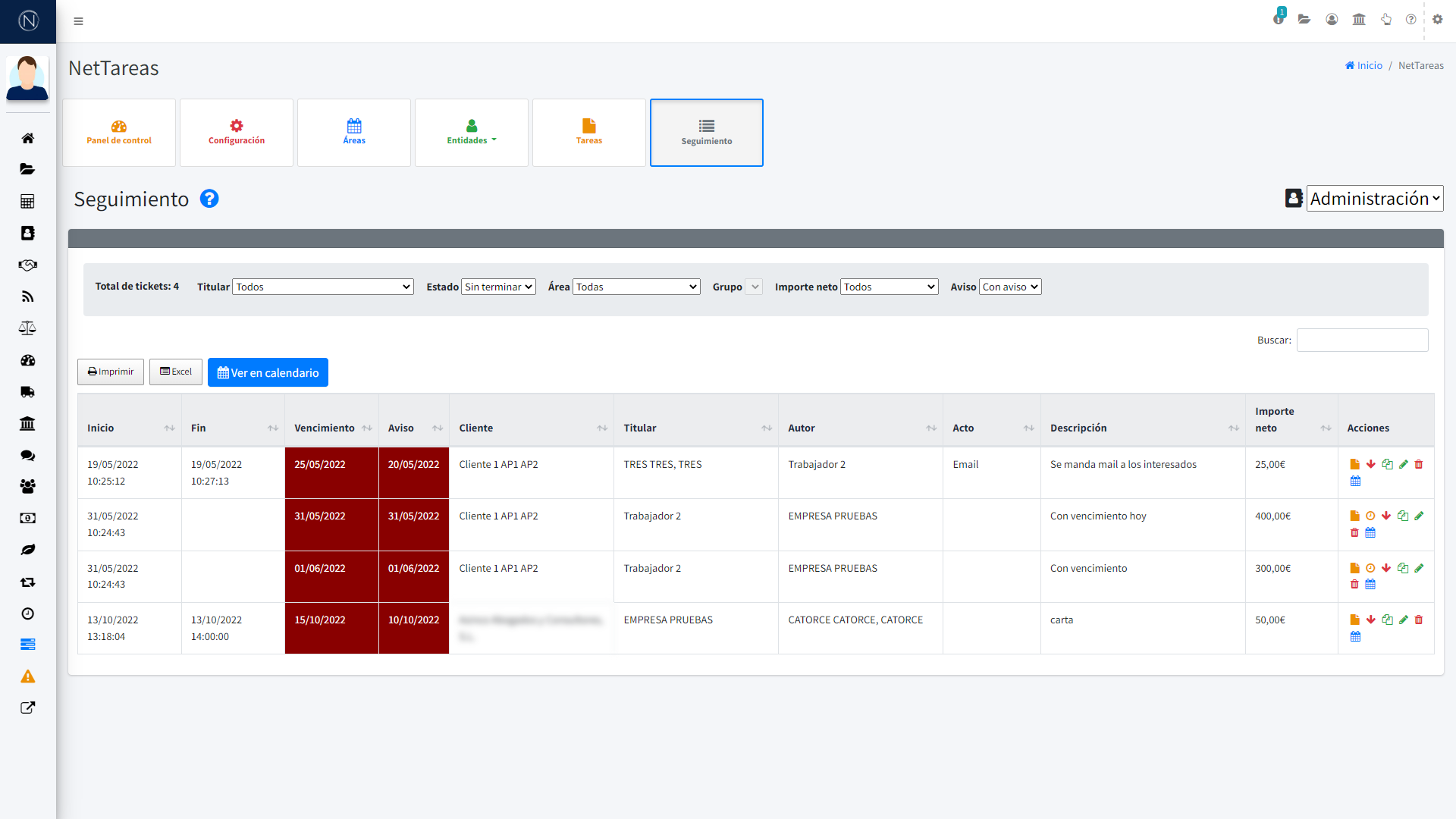Open the Aviso 'Con aviso' dropdown
The width and height of the screenshot is (1456, 819).
click(x=1010, y=287)
